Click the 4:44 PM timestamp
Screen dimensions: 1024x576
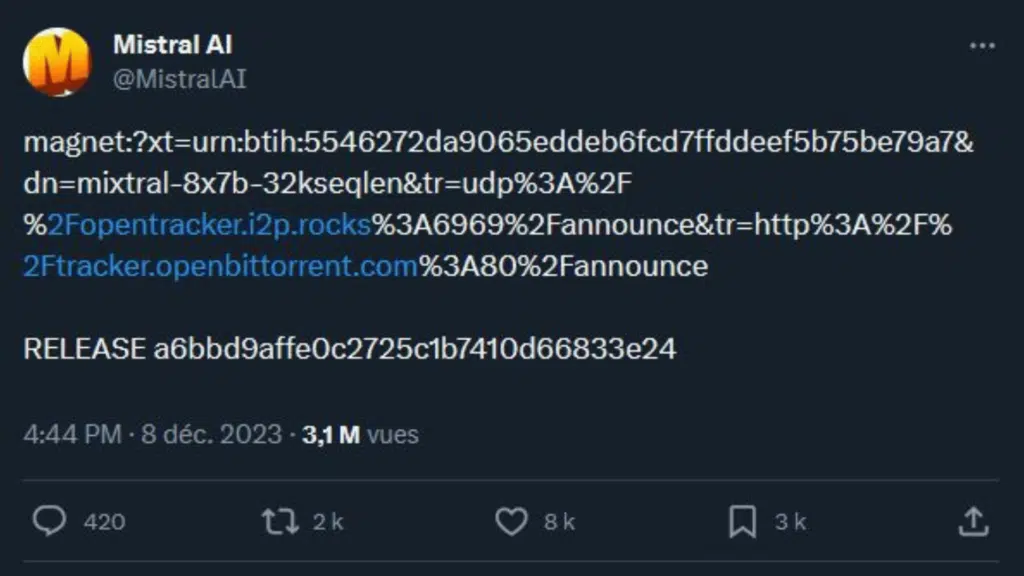(72, 434)
